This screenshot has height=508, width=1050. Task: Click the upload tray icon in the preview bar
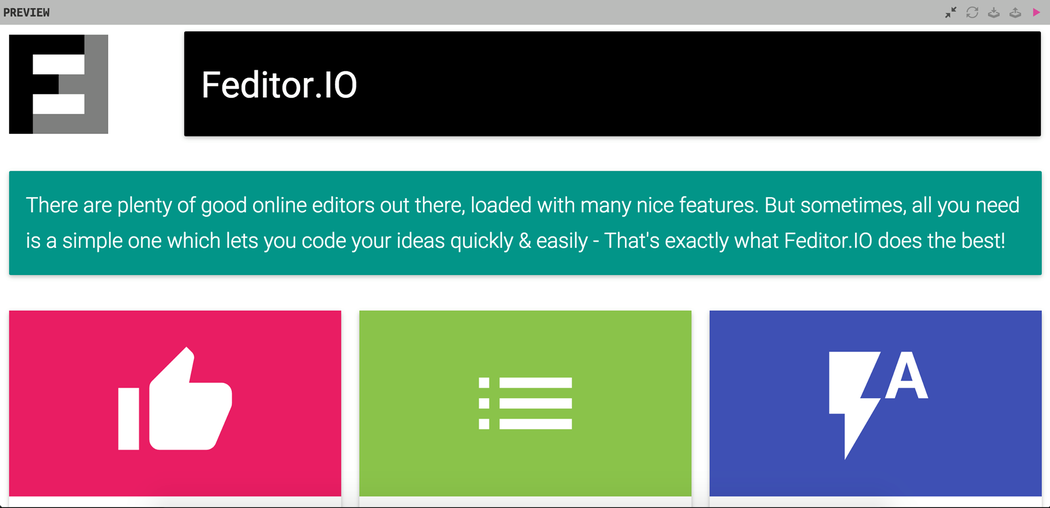[x=1015, y=12]
